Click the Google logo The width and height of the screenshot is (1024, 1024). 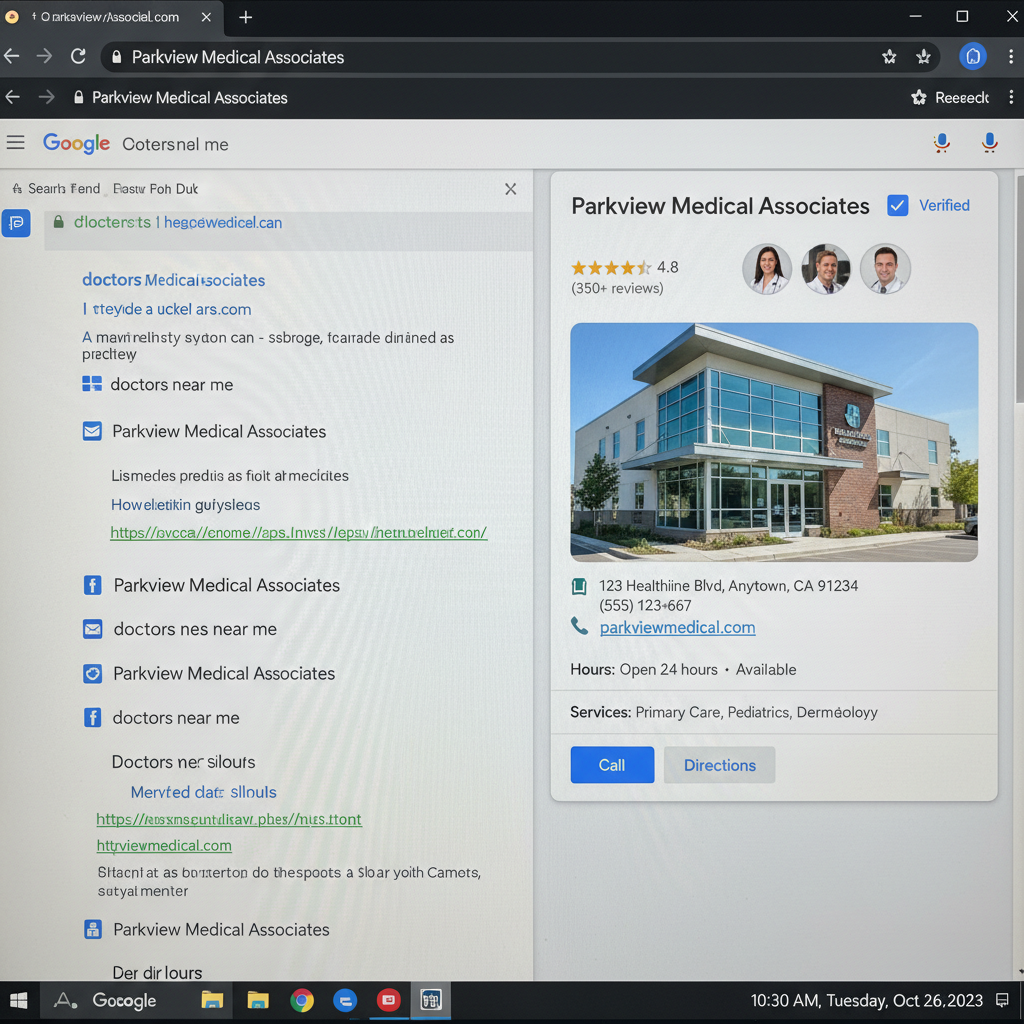[x=76, y=144]
